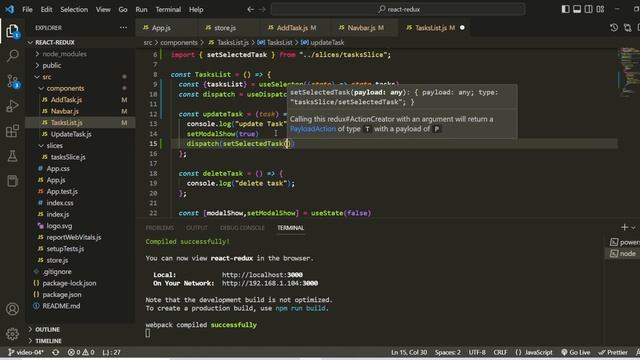Open the Source Control view icon
The image size is (640, 360).
pos(13,81)
